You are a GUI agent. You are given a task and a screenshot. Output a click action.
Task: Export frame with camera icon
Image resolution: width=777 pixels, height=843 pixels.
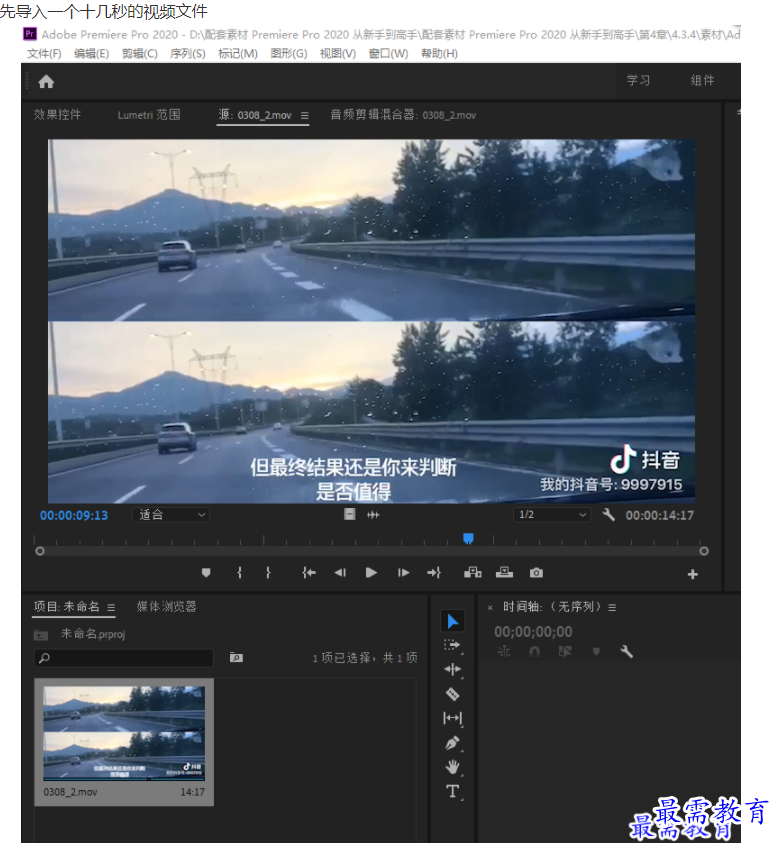(x=536, y=573)
